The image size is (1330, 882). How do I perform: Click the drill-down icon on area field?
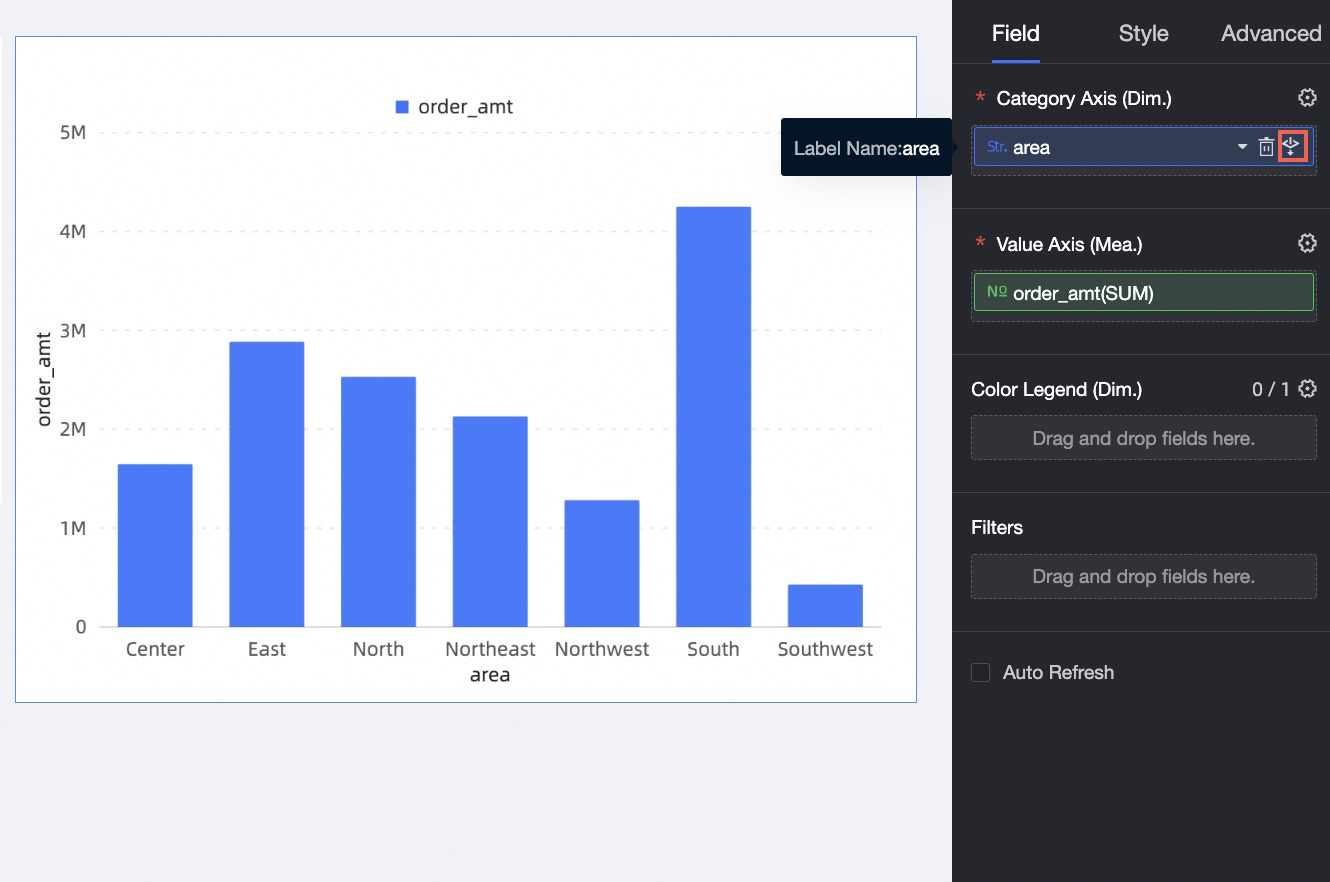1292,147
